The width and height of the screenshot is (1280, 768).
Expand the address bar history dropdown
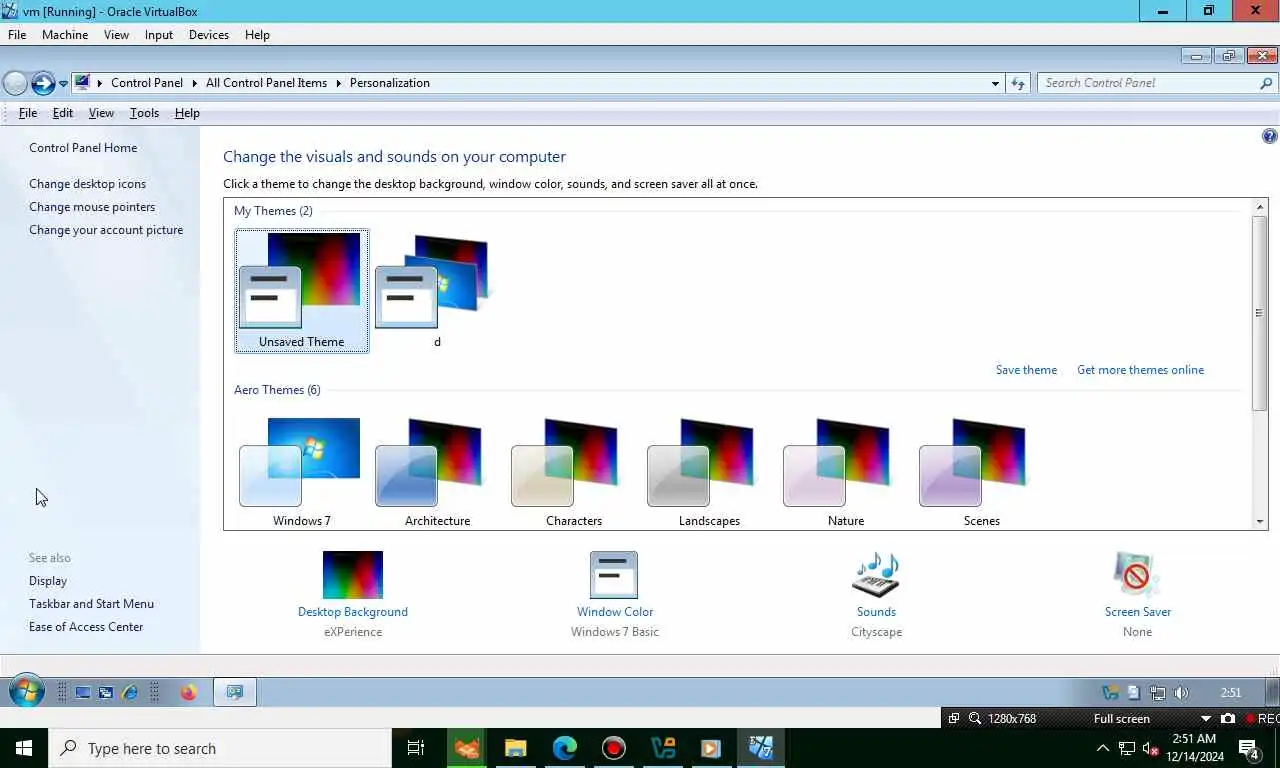[x=995, y=83]
